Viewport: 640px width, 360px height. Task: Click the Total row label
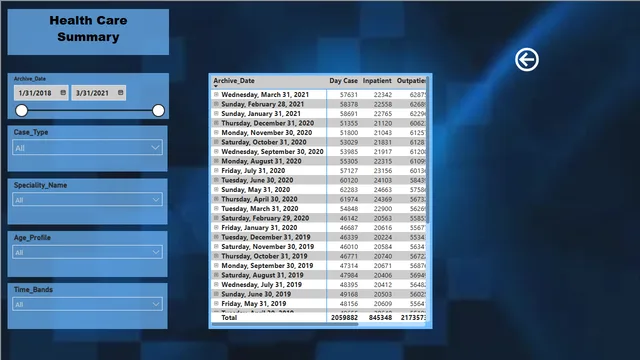click(229, 318)
